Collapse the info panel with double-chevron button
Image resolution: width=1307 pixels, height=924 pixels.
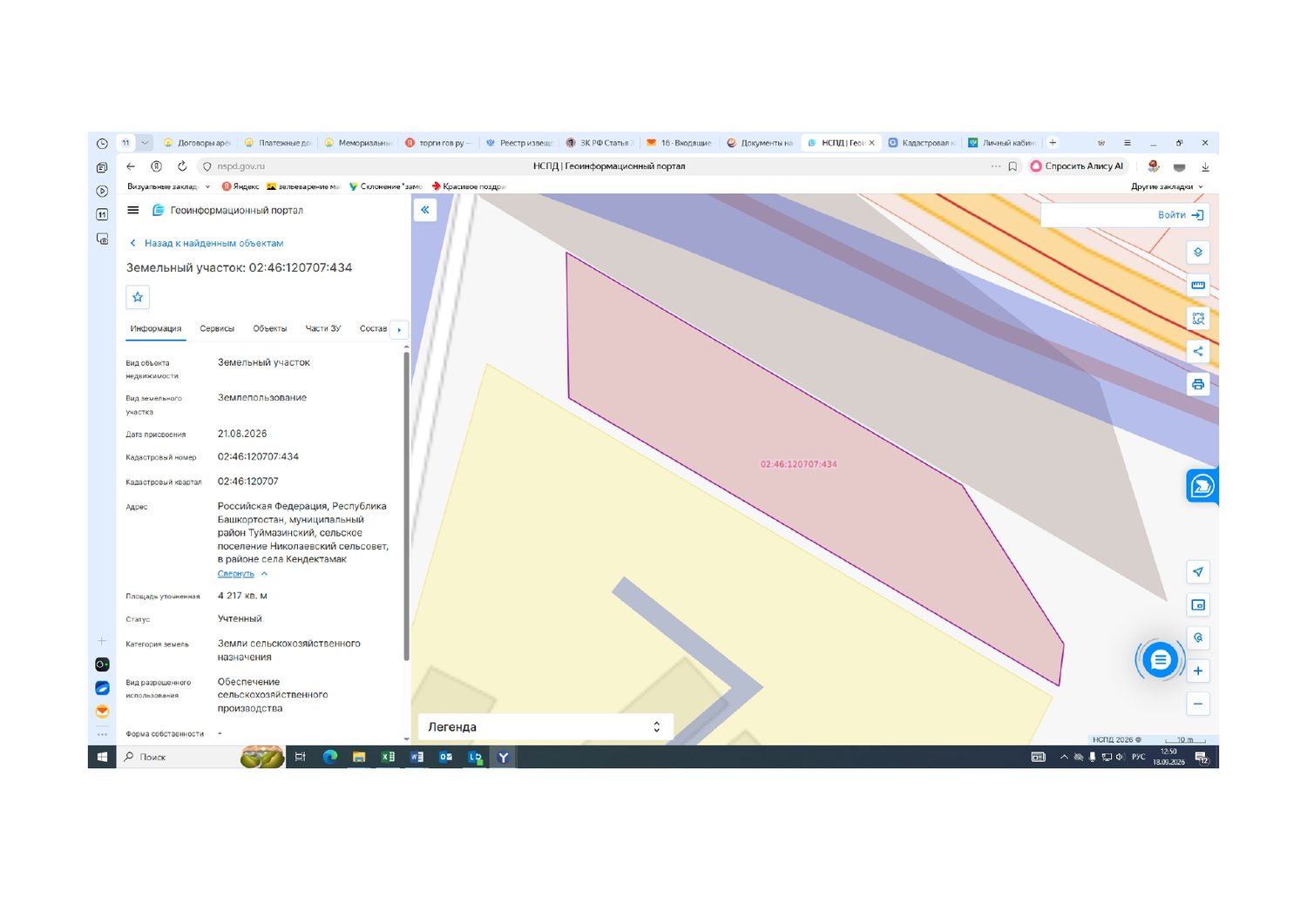(425, 210)
